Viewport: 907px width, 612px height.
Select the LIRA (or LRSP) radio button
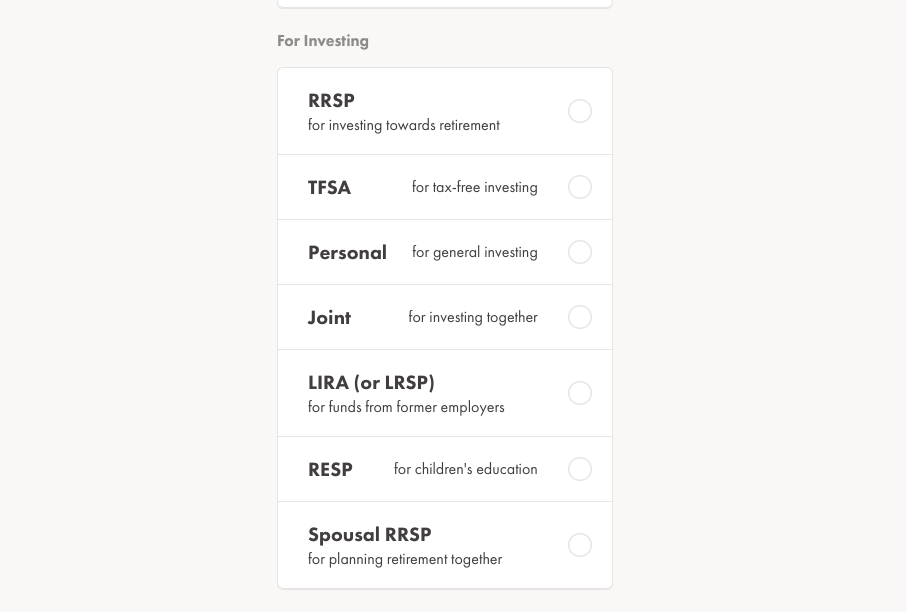pyautogui.click(x=580, y=393)
